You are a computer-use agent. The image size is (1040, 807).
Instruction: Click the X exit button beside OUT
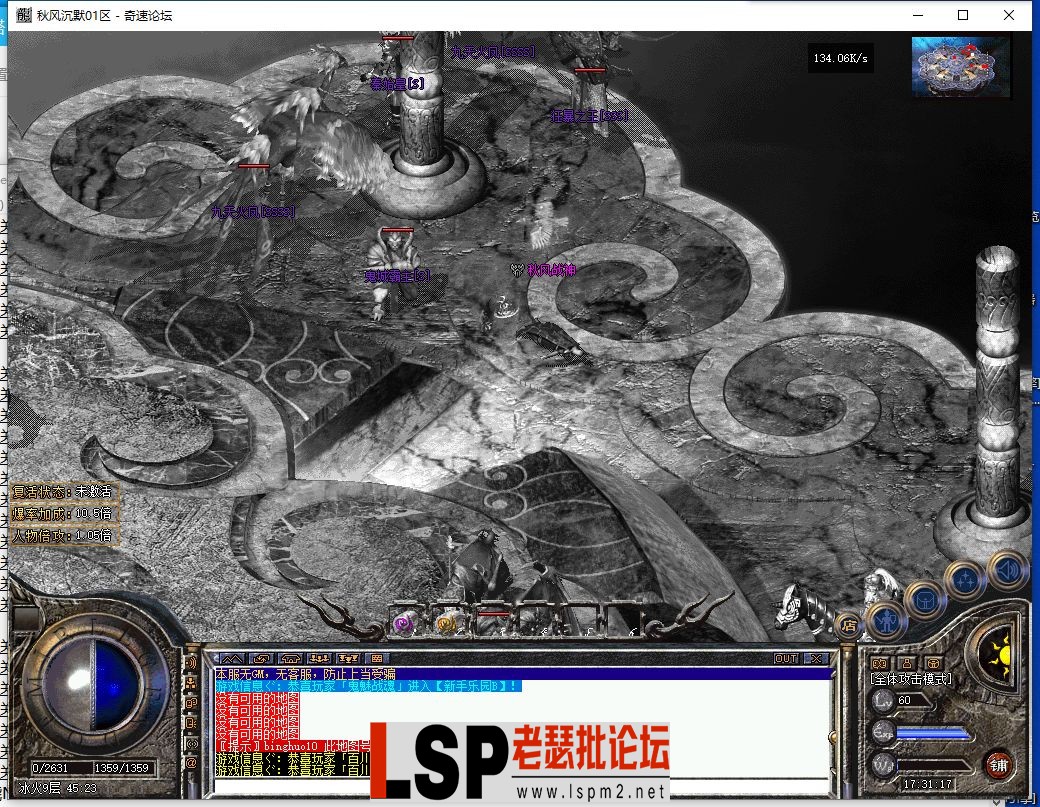(x=816, y=658)
